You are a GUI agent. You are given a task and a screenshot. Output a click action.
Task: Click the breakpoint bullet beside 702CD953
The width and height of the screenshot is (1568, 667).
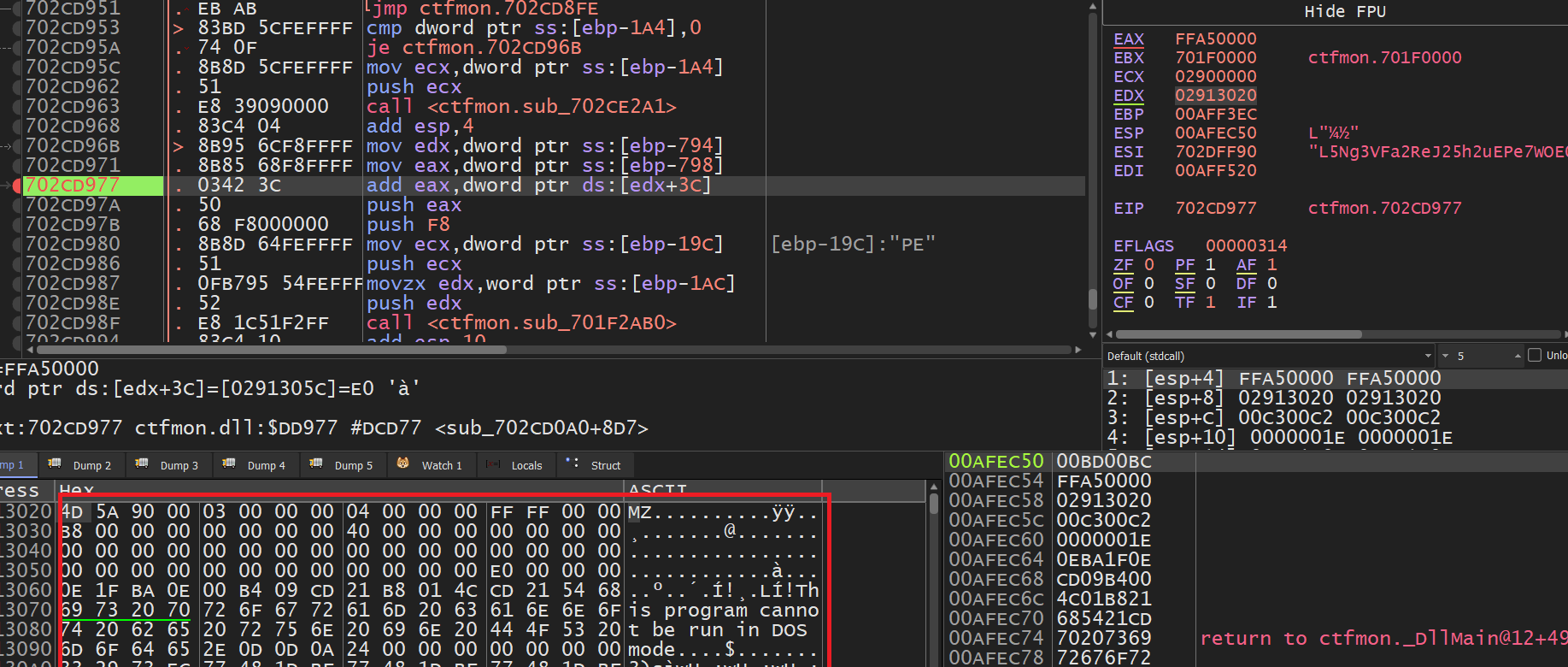[17, 28]
